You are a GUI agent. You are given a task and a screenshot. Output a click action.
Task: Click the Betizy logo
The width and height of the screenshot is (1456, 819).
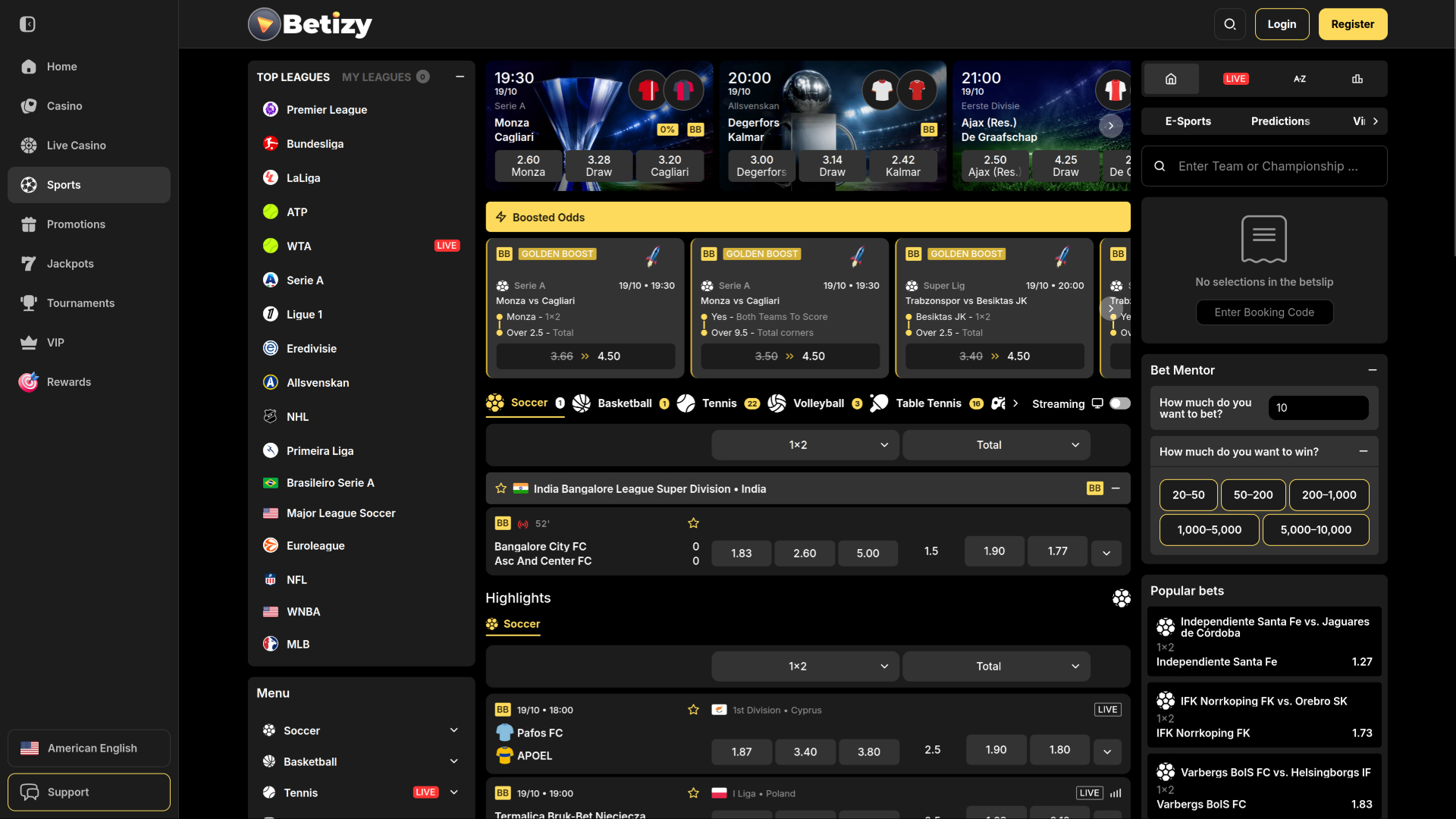tap(310, 24)
